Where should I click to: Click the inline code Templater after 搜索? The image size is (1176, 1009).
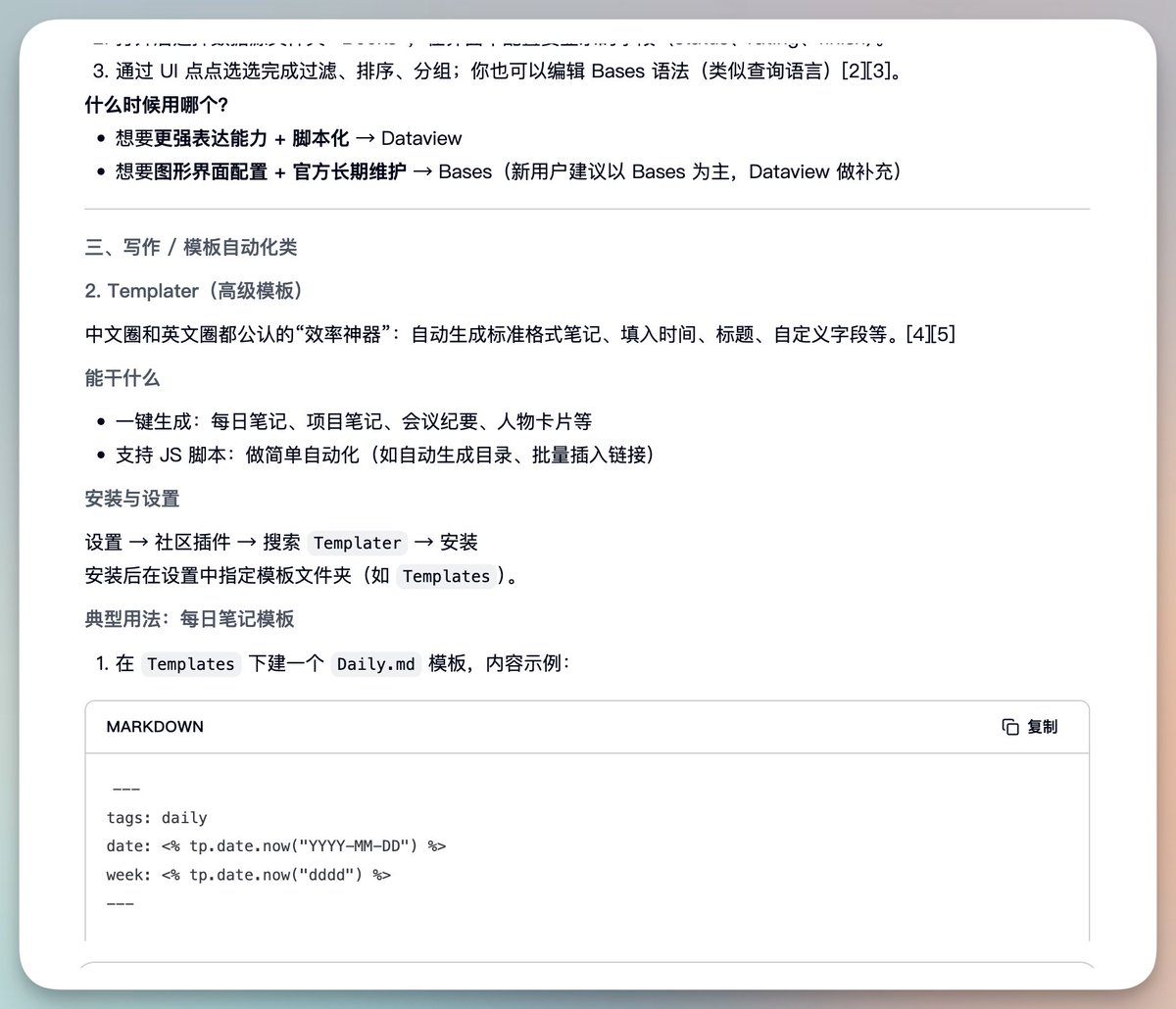click(357, 543)
